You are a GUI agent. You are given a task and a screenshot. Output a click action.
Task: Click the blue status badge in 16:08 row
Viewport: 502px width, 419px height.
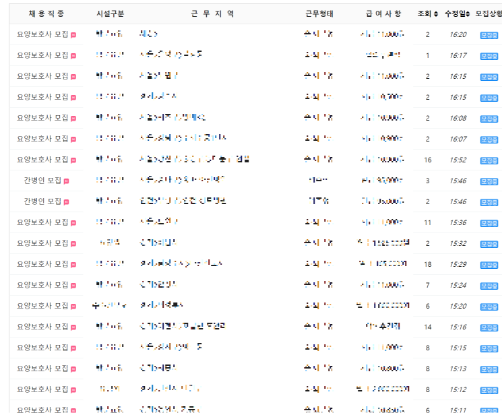click(x=489, y=119)
